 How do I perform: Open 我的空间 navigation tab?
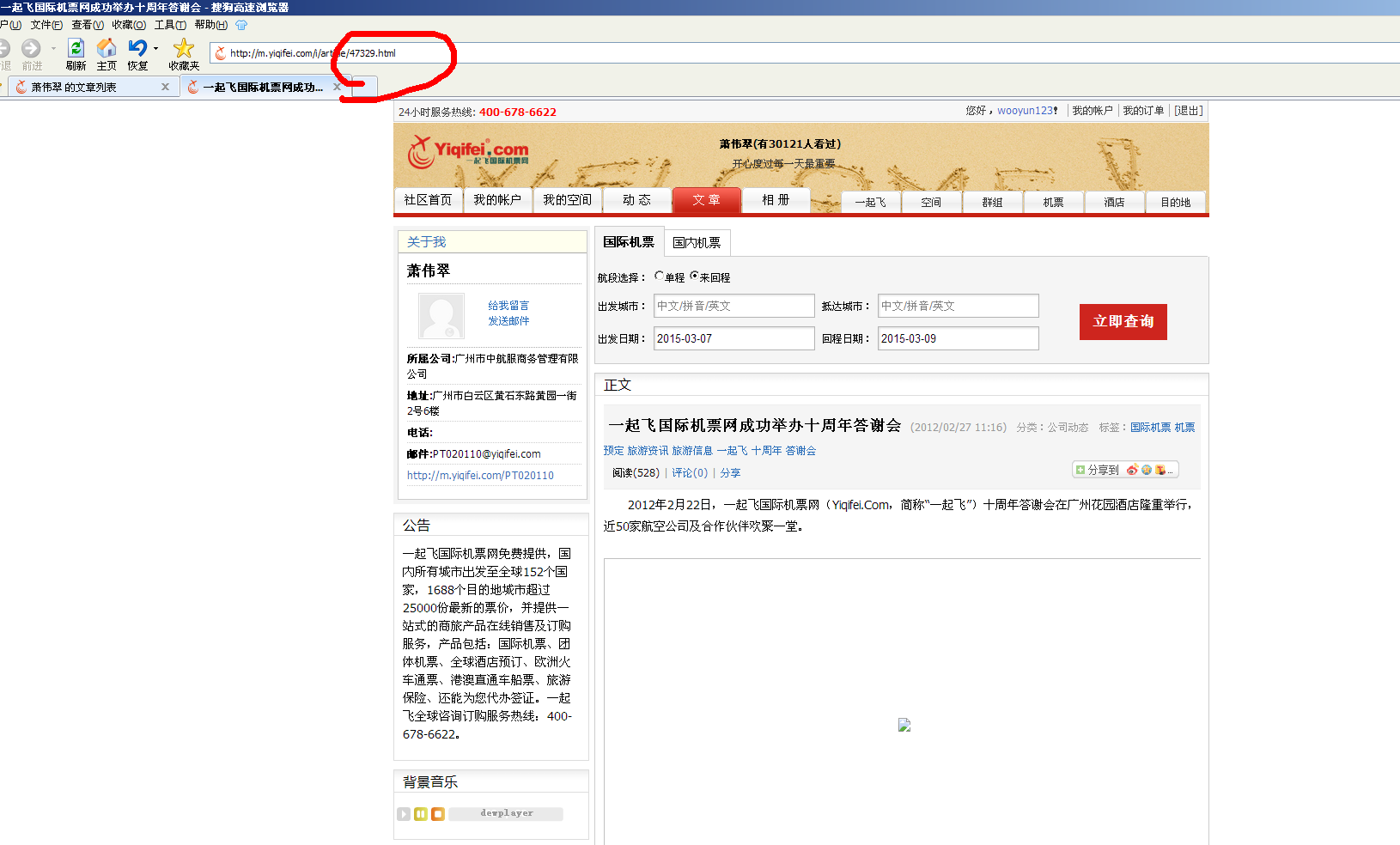pos(567,200)
